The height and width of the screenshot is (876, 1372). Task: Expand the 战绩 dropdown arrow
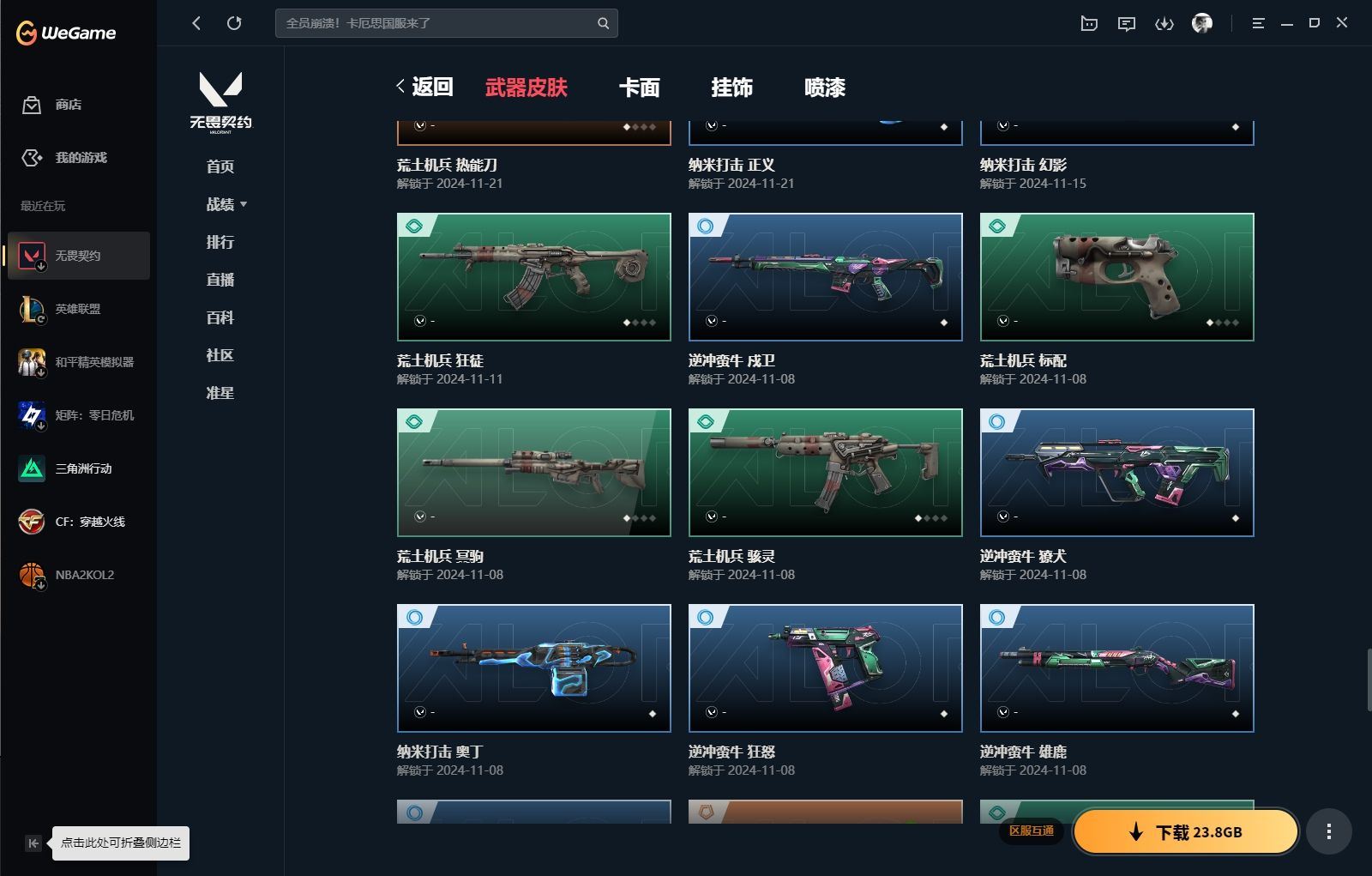point(244,204)
